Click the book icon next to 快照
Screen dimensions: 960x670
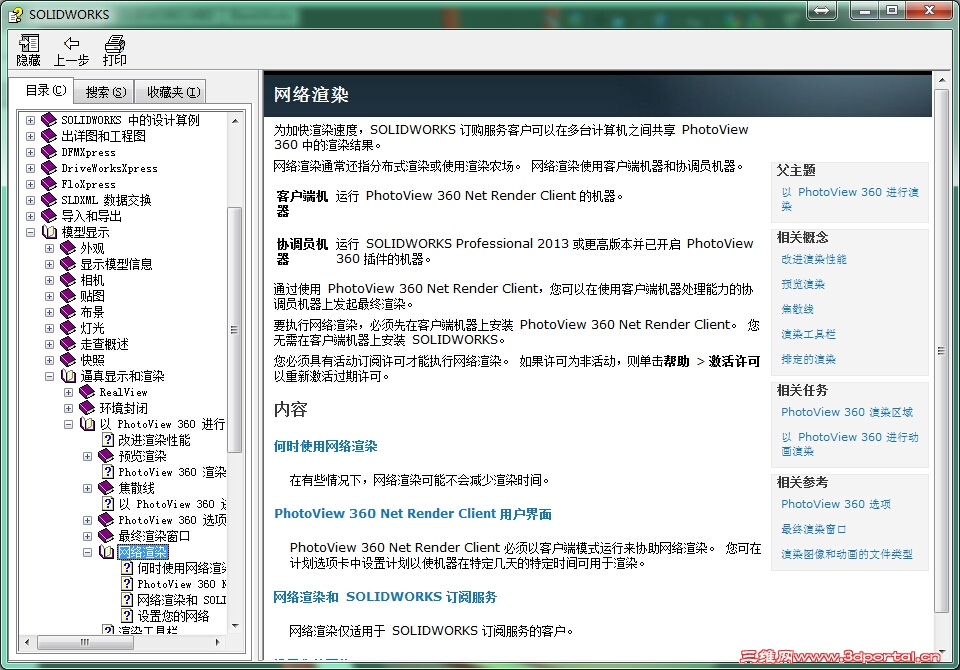click(68, 359)
